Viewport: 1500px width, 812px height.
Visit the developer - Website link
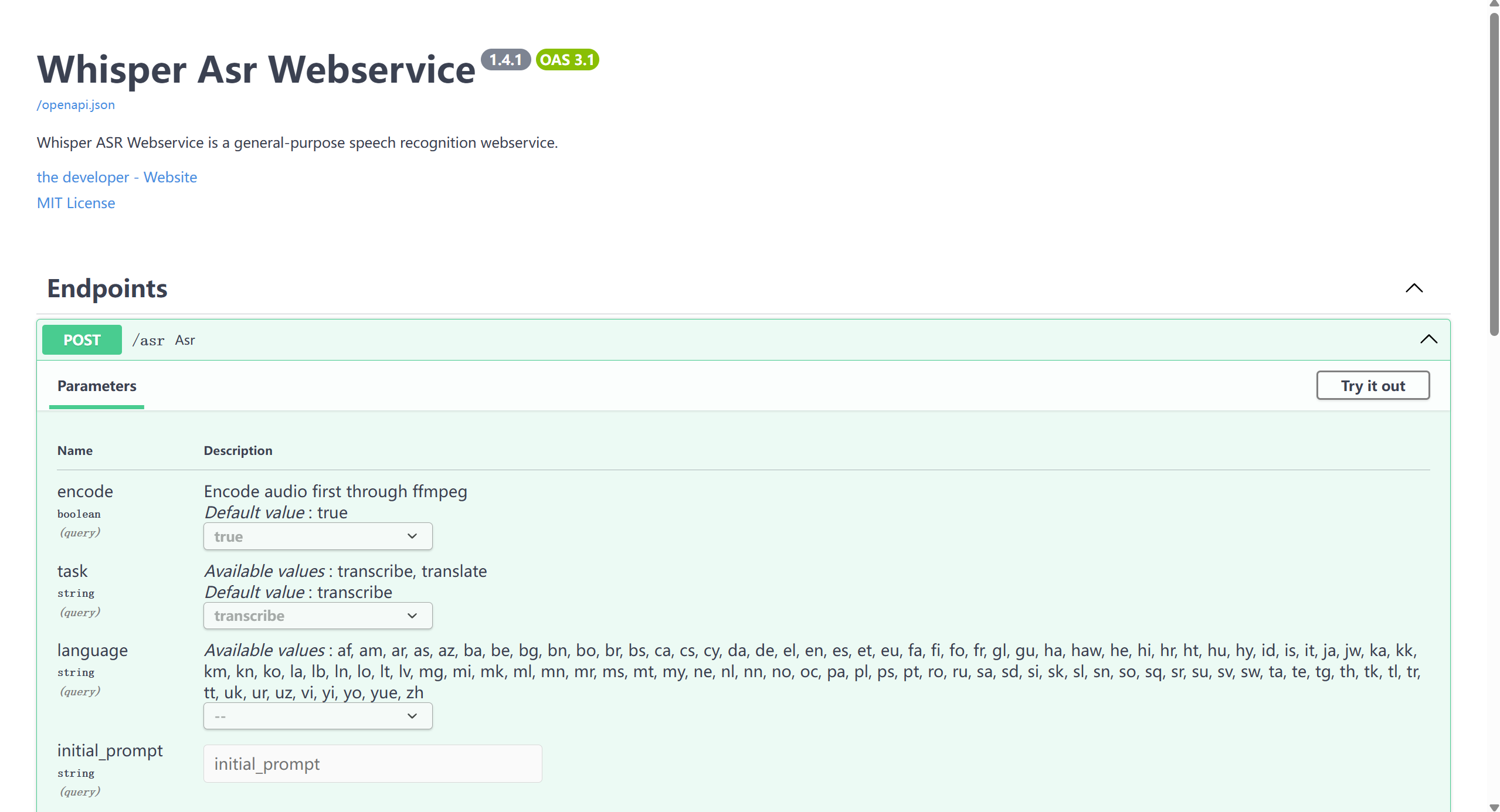click(x=117, y=177)
